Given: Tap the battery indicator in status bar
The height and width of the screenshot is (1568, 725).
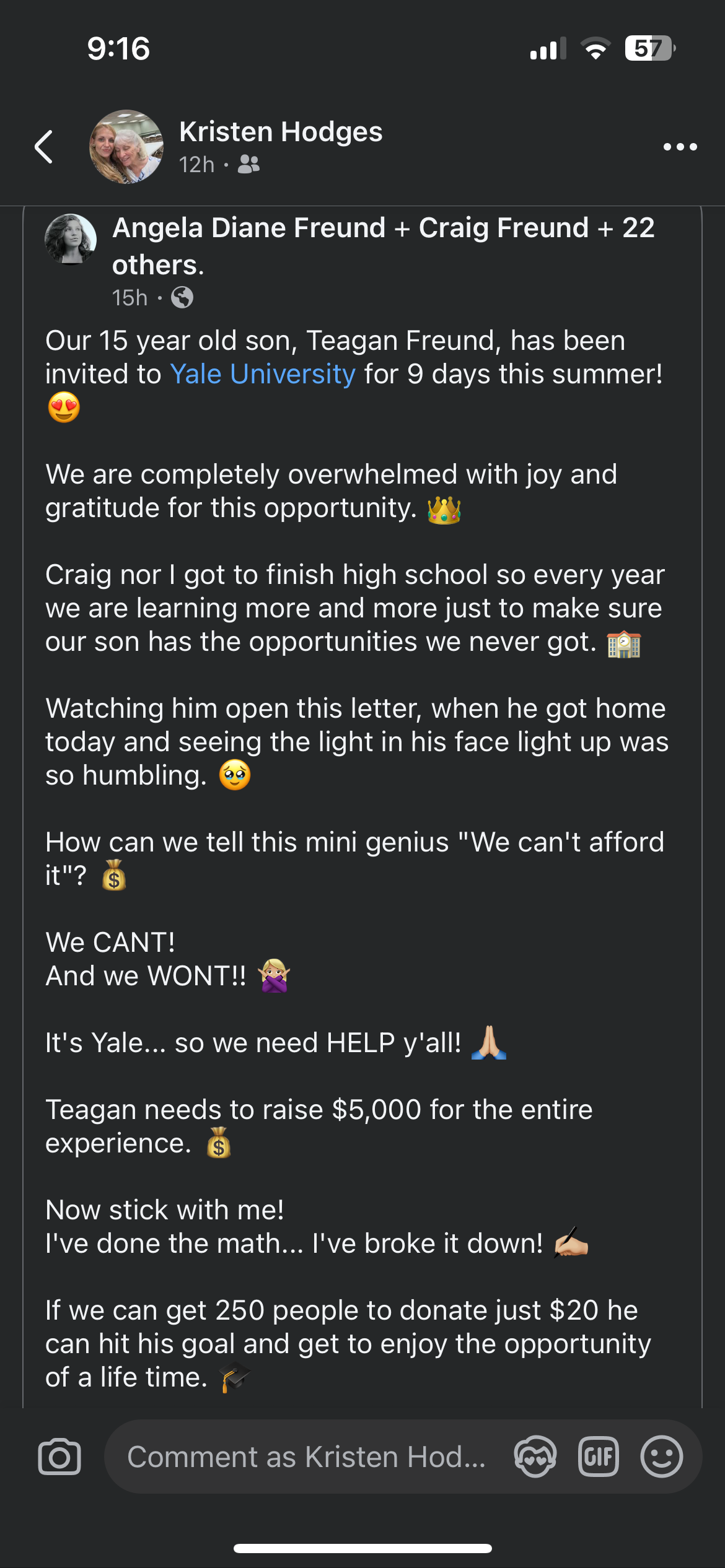Looking at the screenshot, I should point(649,48).
